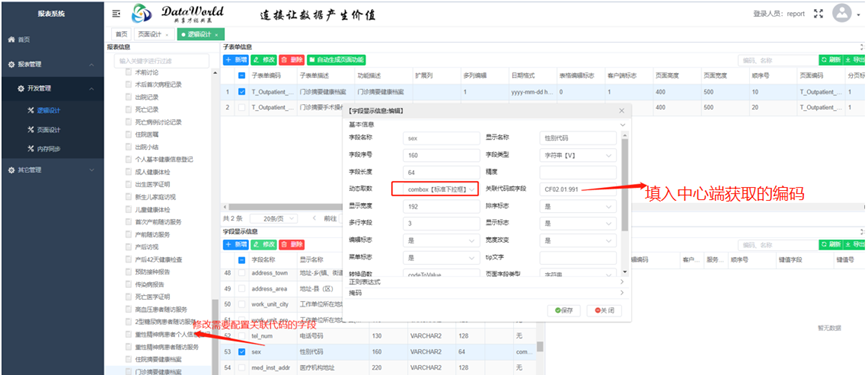Open 逻辑设计 in the sidebar
Image resolution: width=868 pixels, height=375 pixels.
point(48,110)
